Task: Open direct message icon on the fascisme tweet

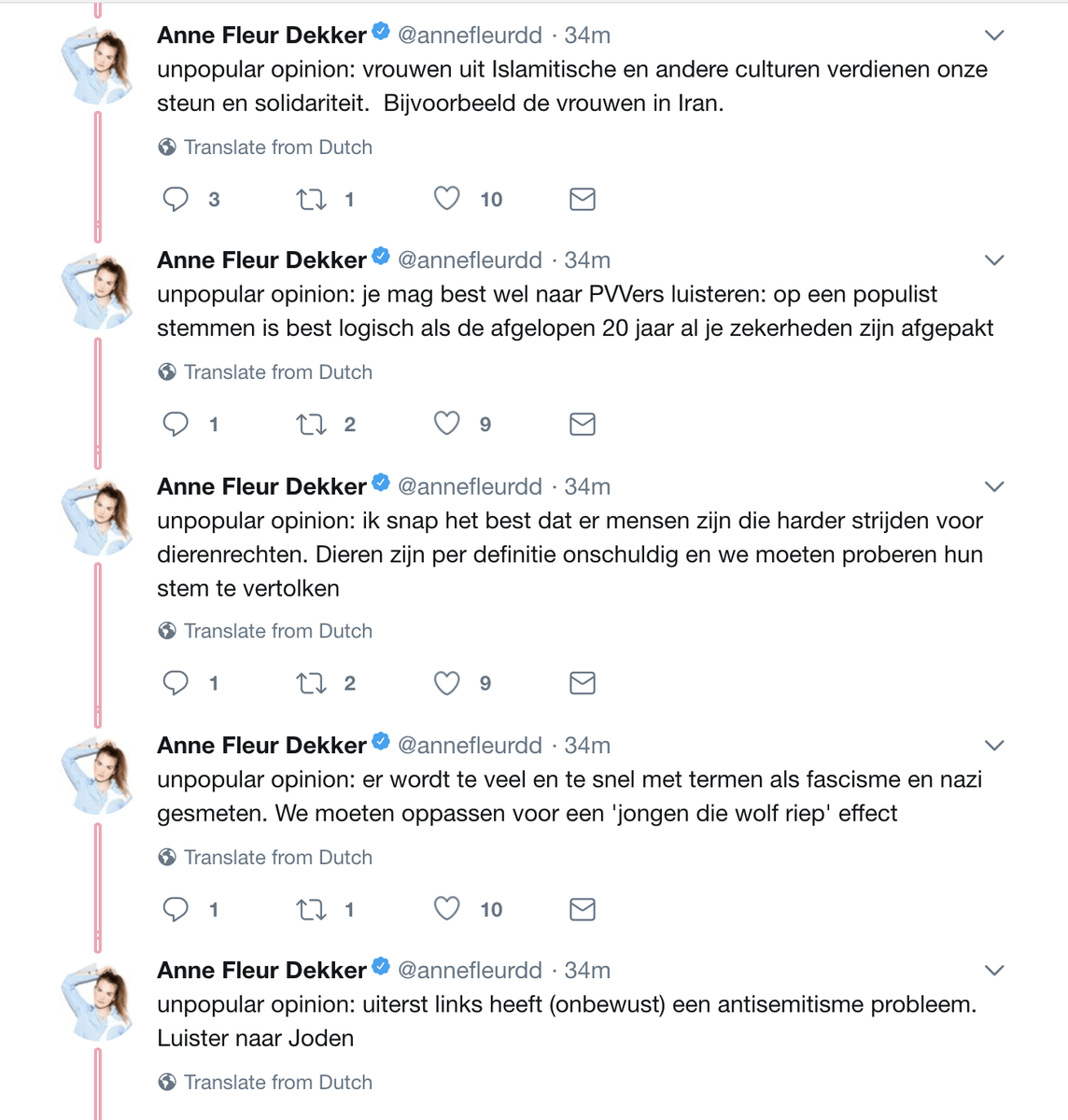Action: pyautogui.click(x=582, y=909)
